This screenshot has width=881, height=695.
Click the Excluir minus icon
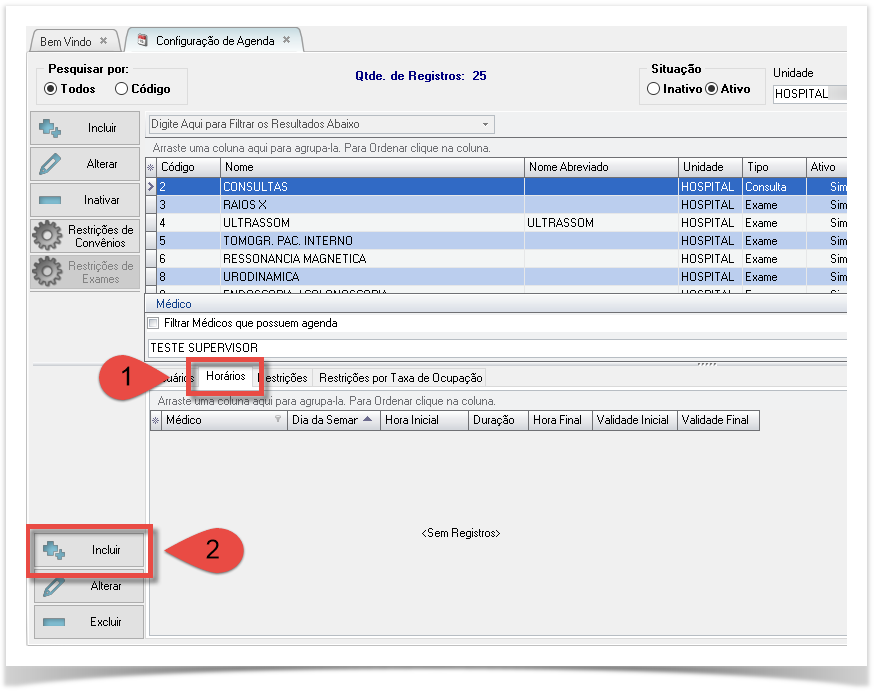click(x=53, y=622)
